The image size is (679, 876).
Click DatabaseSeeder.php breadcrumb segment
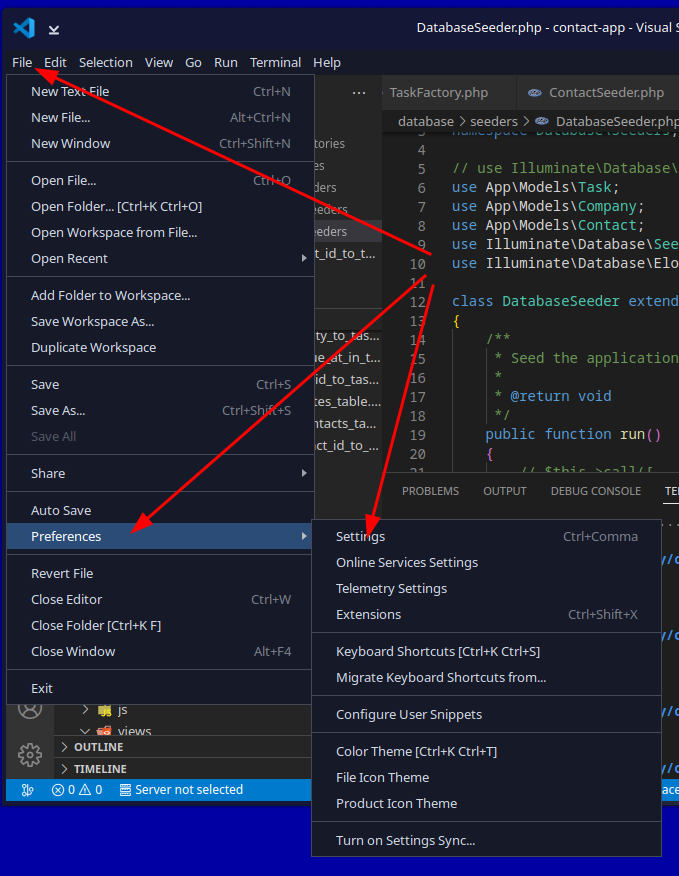(607, 121)
